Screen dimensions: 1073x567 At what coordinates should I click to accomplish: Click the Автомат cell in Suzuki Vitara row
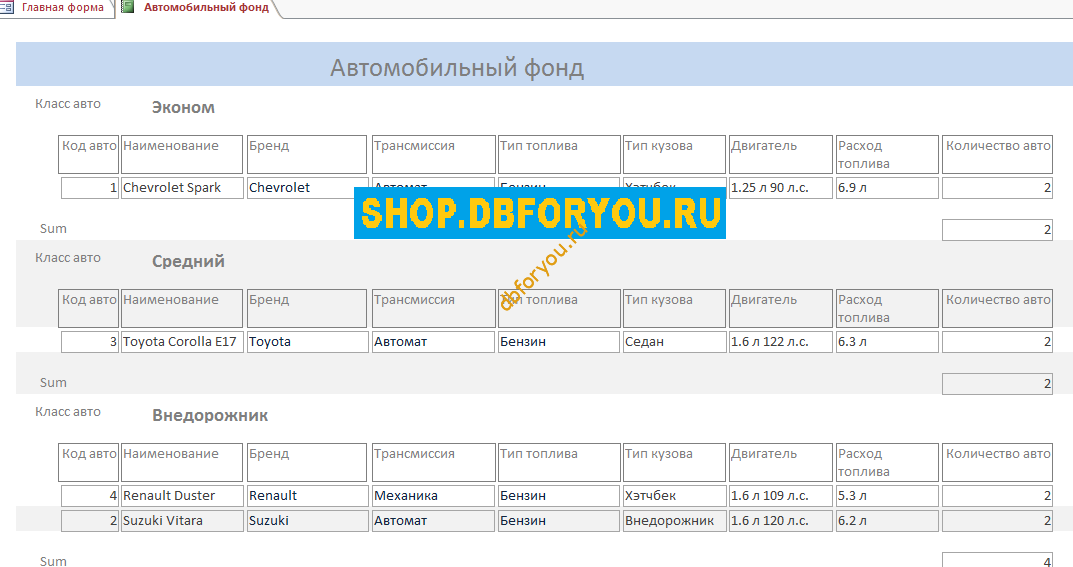pos(433,521)
